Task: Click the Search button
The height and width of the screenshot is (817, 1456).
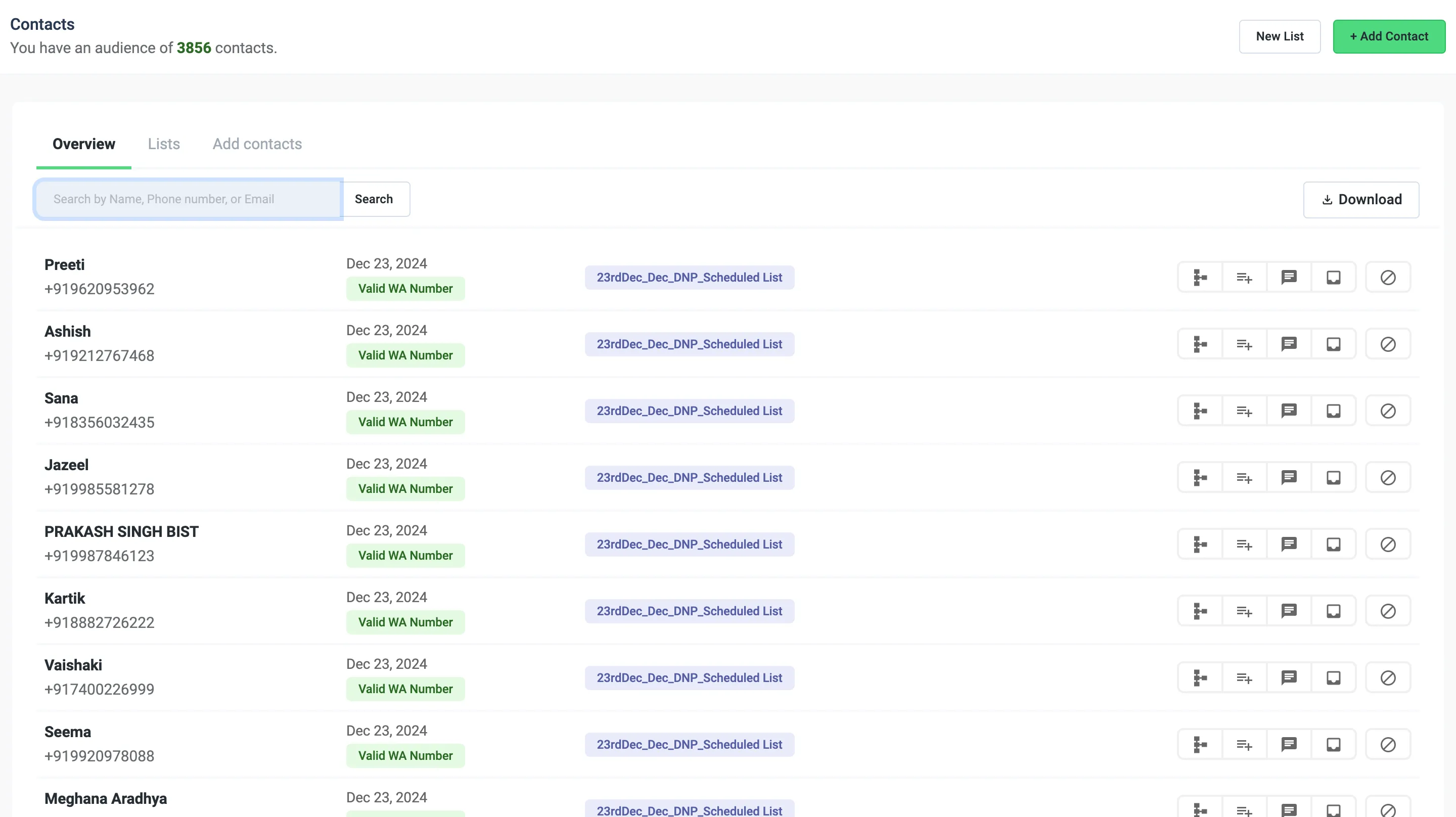Action: pyautogui.click(x=375, y=199)
